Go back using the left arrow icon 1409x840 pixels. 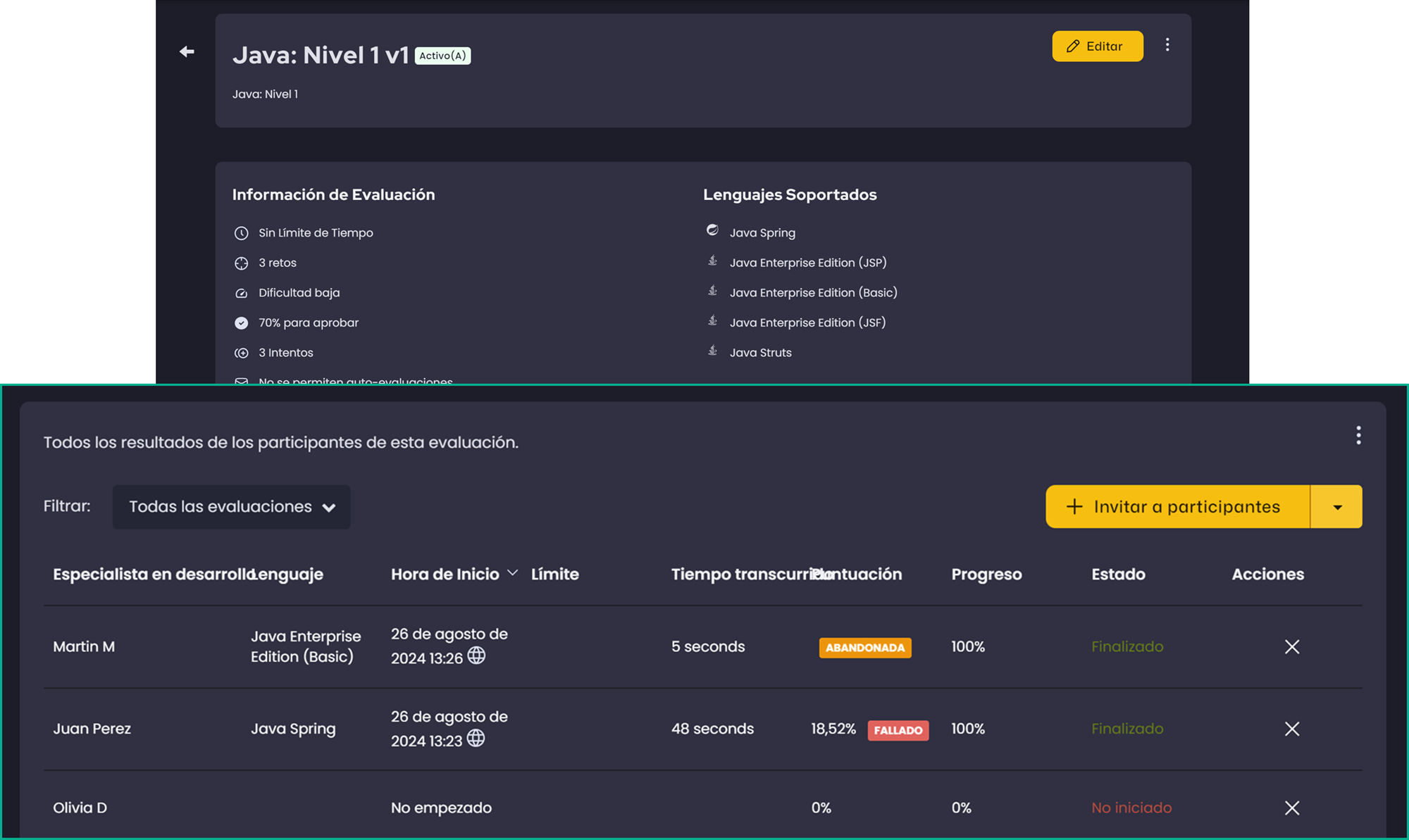(x=187, y=51)
